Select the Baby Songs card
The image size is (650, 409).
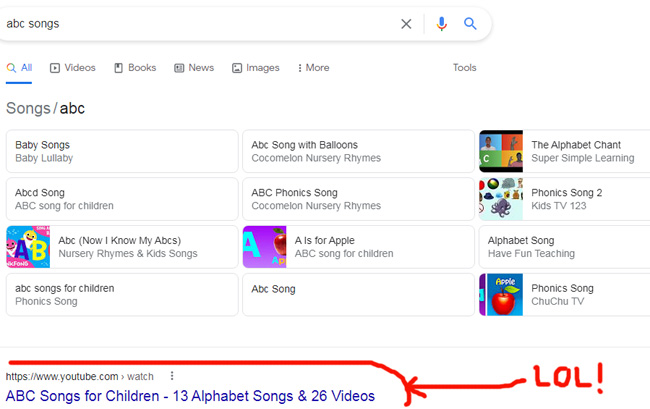click(x=122, y=151)
